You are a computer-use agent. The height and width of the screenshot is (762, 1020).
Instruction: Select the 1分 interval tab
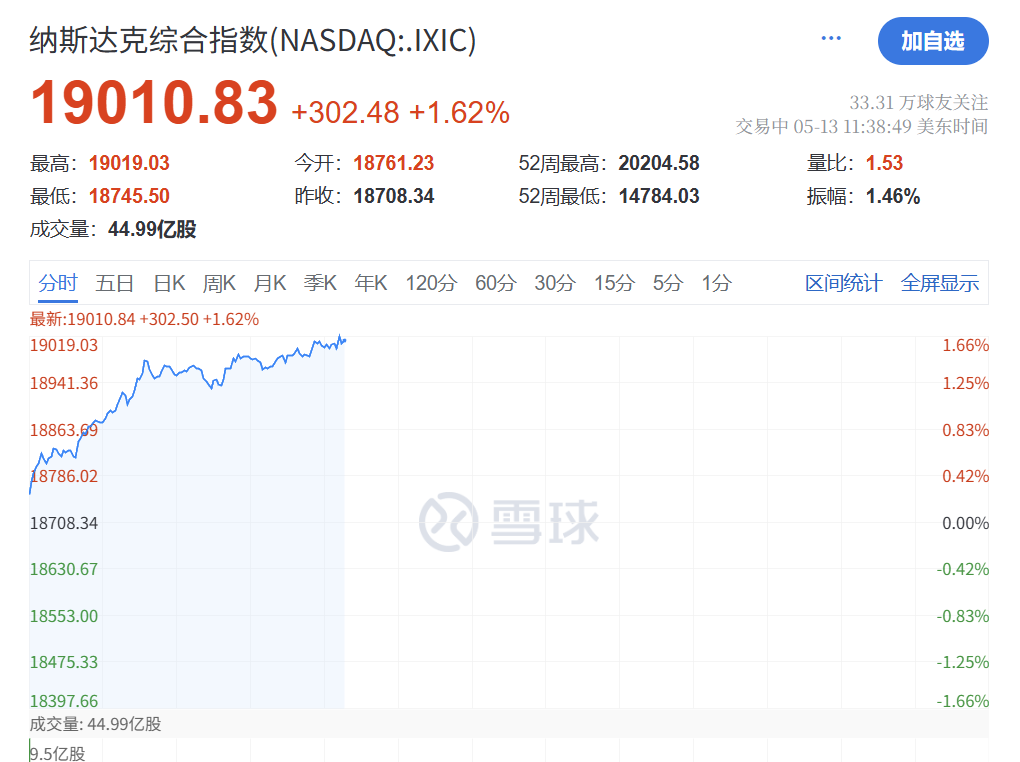coord(716,283)
